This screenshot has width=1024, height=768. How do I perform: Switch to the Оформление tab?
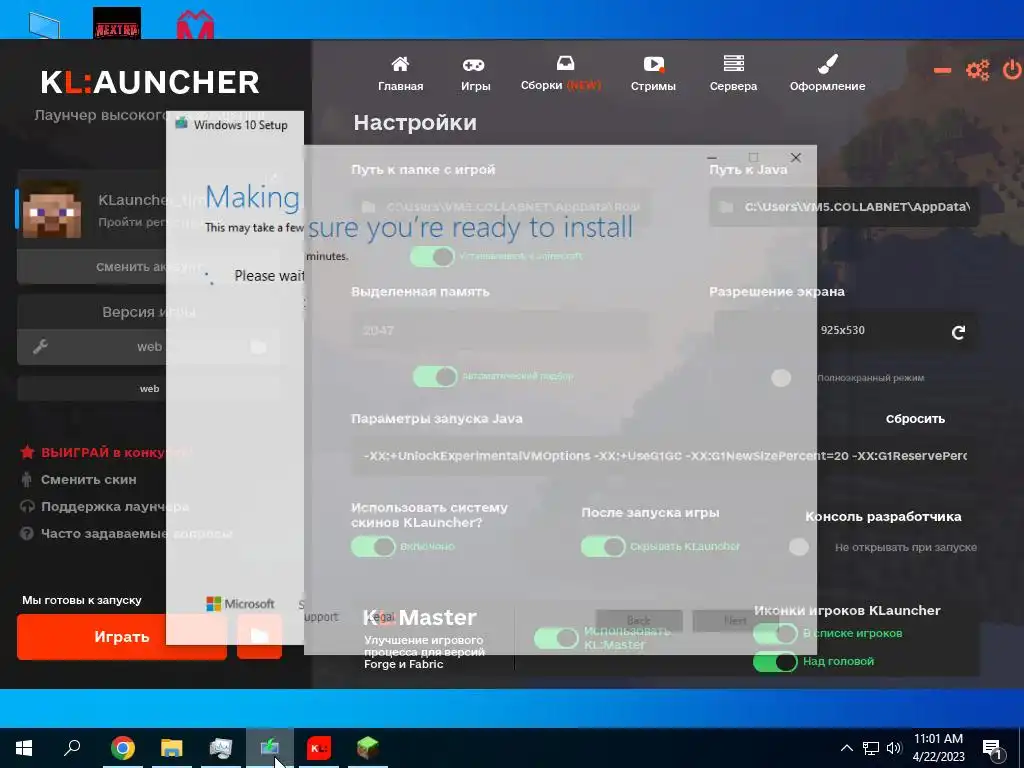tap(827, 74)
